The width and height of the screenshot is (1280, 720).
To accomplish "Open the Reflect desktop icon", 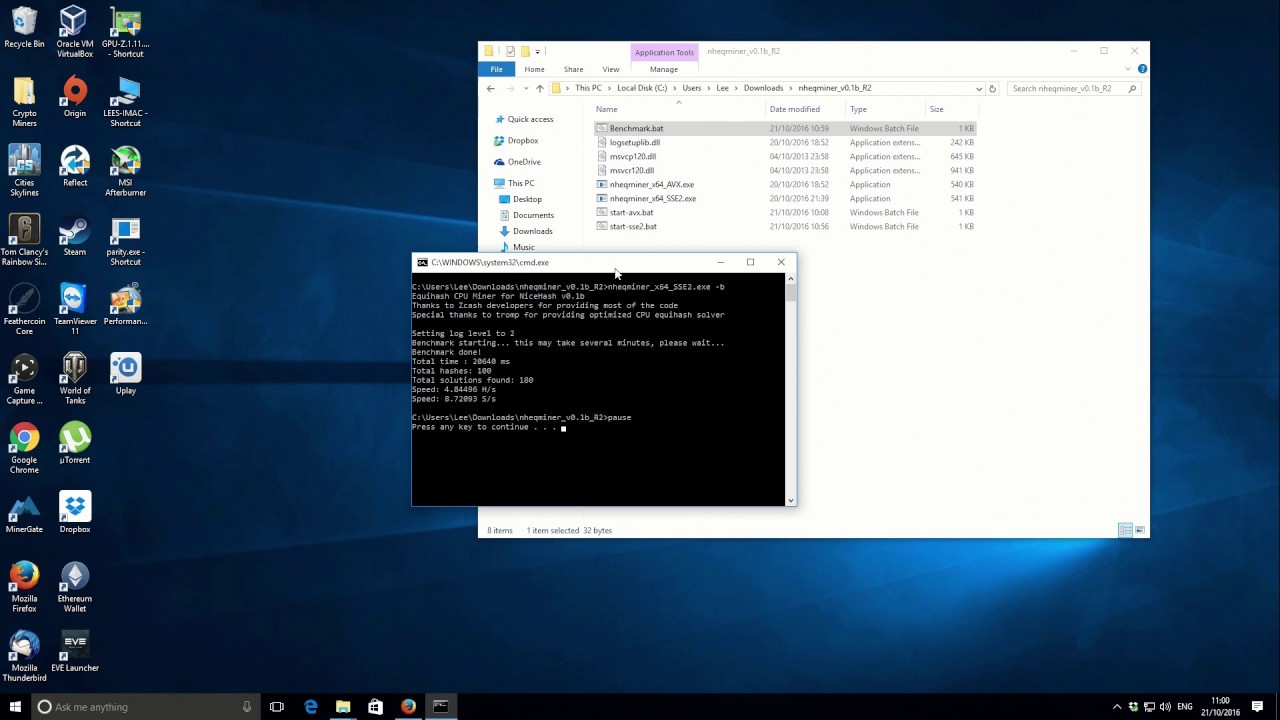I will (74, 166).
